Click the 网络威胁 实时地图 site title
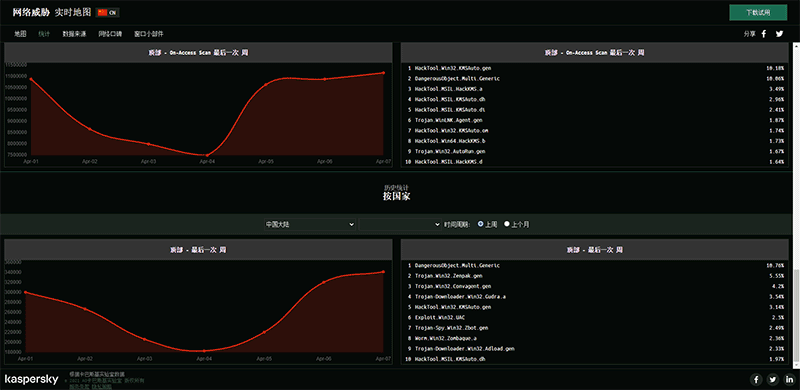Screen dimensions: 800x390 52,12
